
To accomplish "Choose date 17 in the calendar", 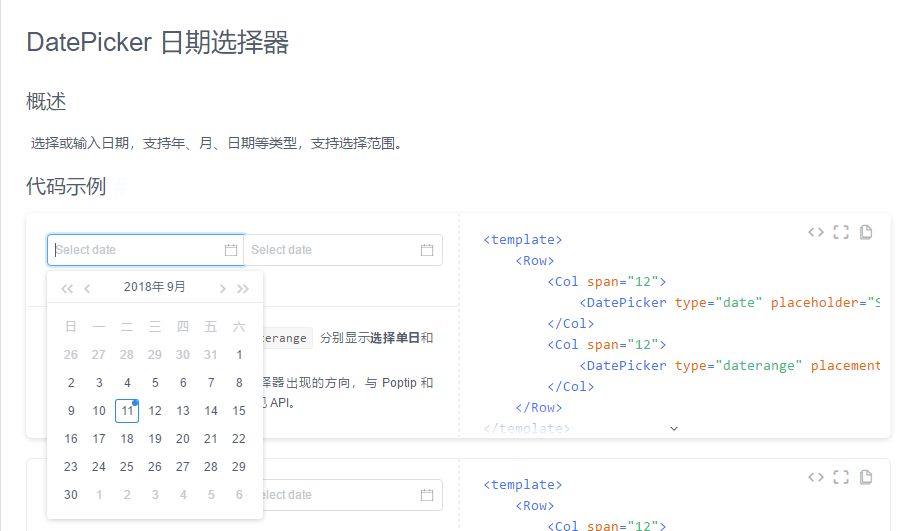I will [99, 439].
